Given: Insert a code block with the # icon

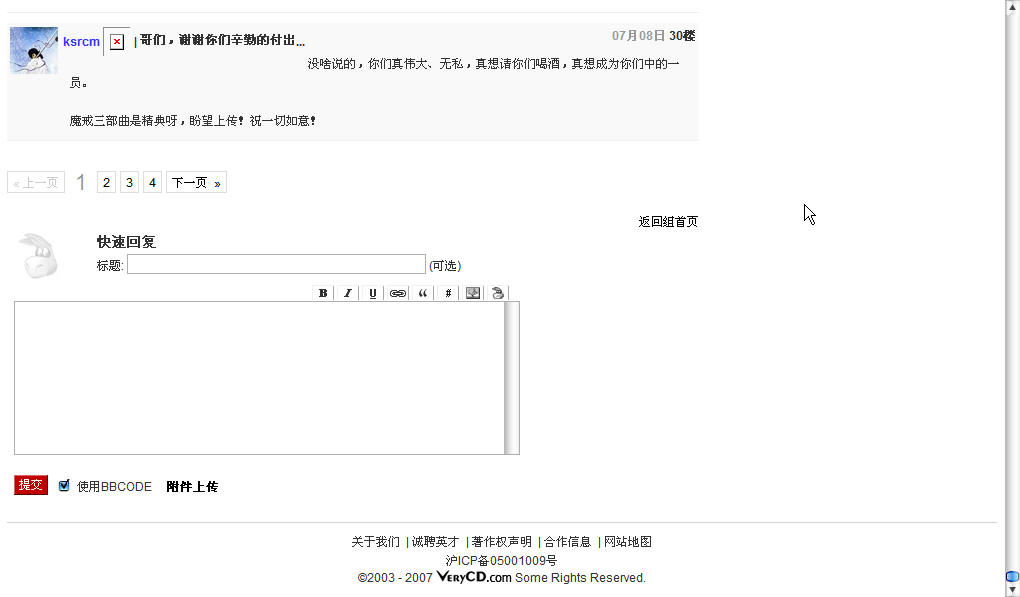Looking at the screenshot, I should pyautogui.click(x=448, y=293).
